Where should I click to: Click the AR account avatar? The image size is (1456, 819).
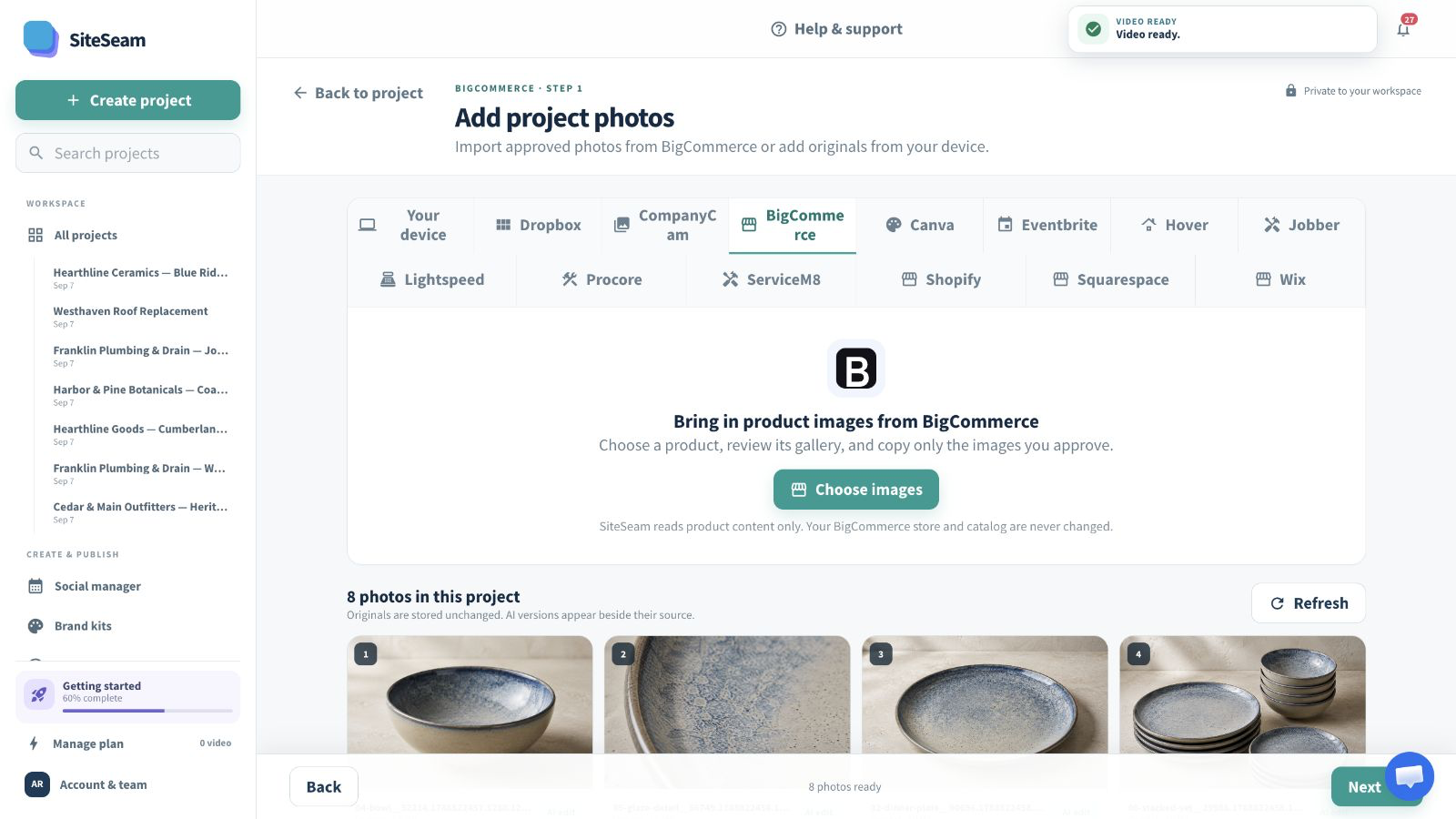point(37,784)
